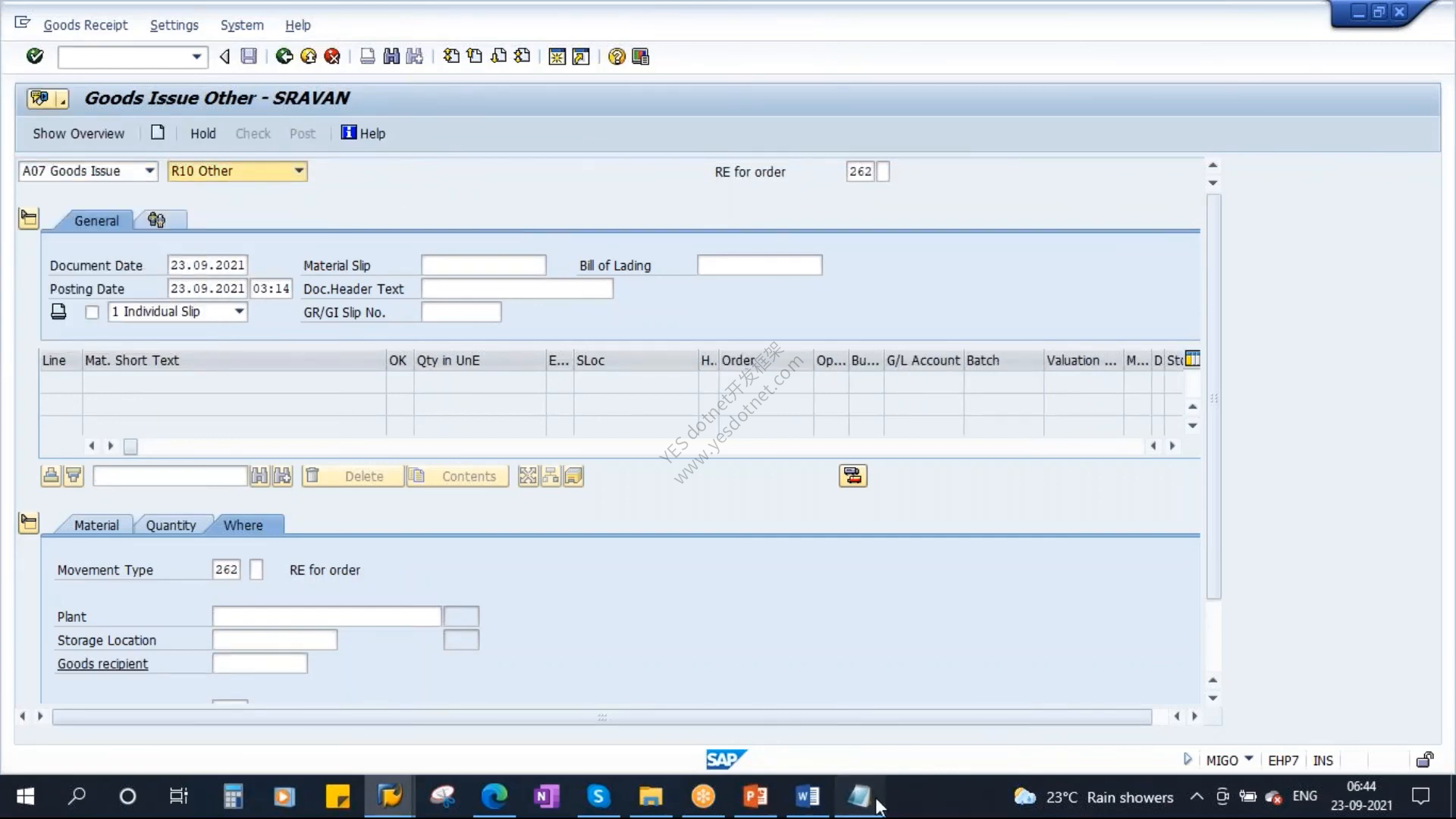Image resolution: width=1456 pixels, height=819 pixels.
Task: Go to Last Page using toolbar icon
Action: coord(522,56)
